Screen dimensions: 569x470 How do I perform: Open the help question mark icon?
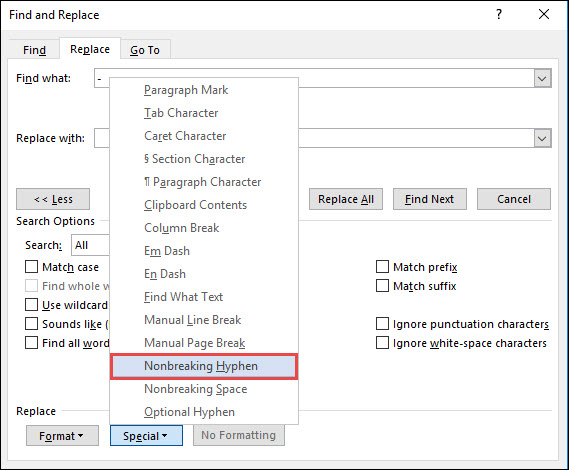499,15
